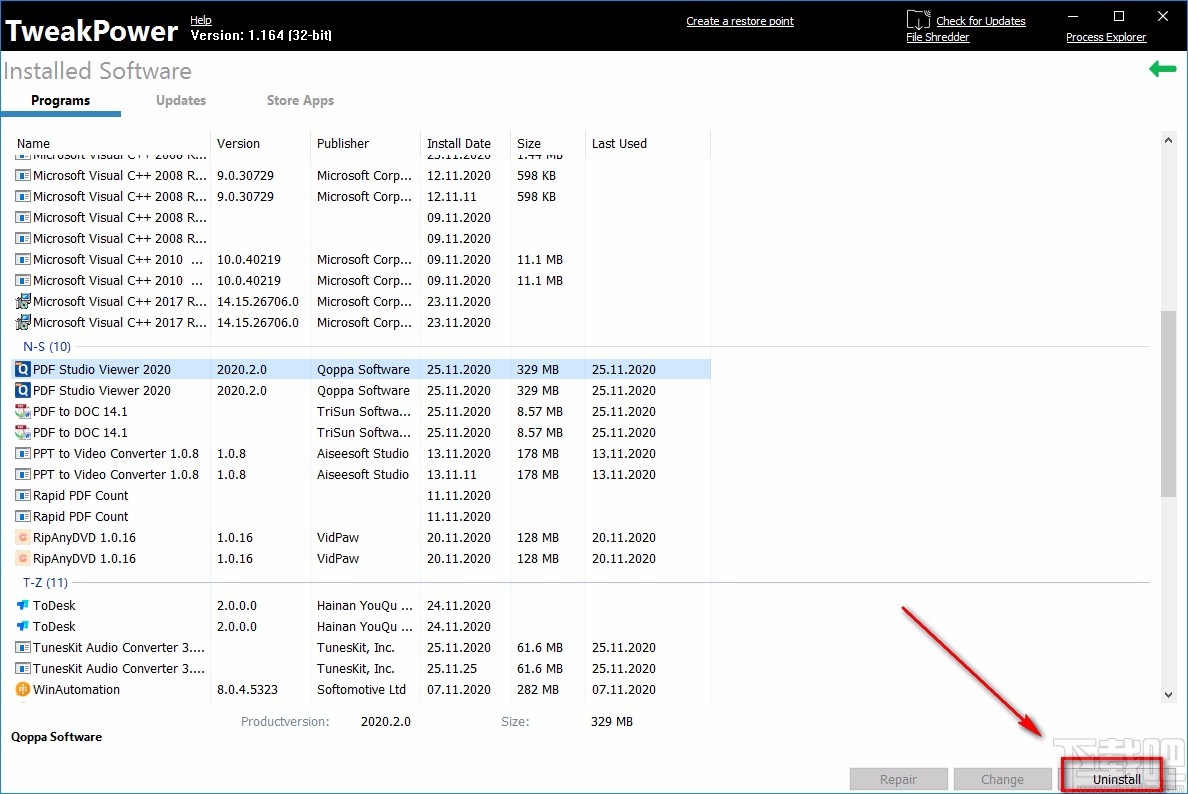Select the highlighted PDF Studio Viewer 2020 name

pos(102,370)
